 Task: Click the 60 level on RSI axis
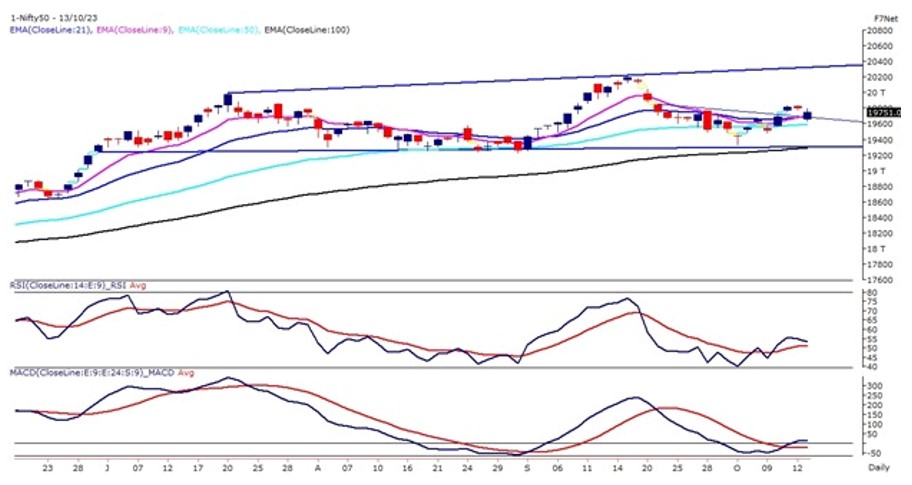coord(872,329)
